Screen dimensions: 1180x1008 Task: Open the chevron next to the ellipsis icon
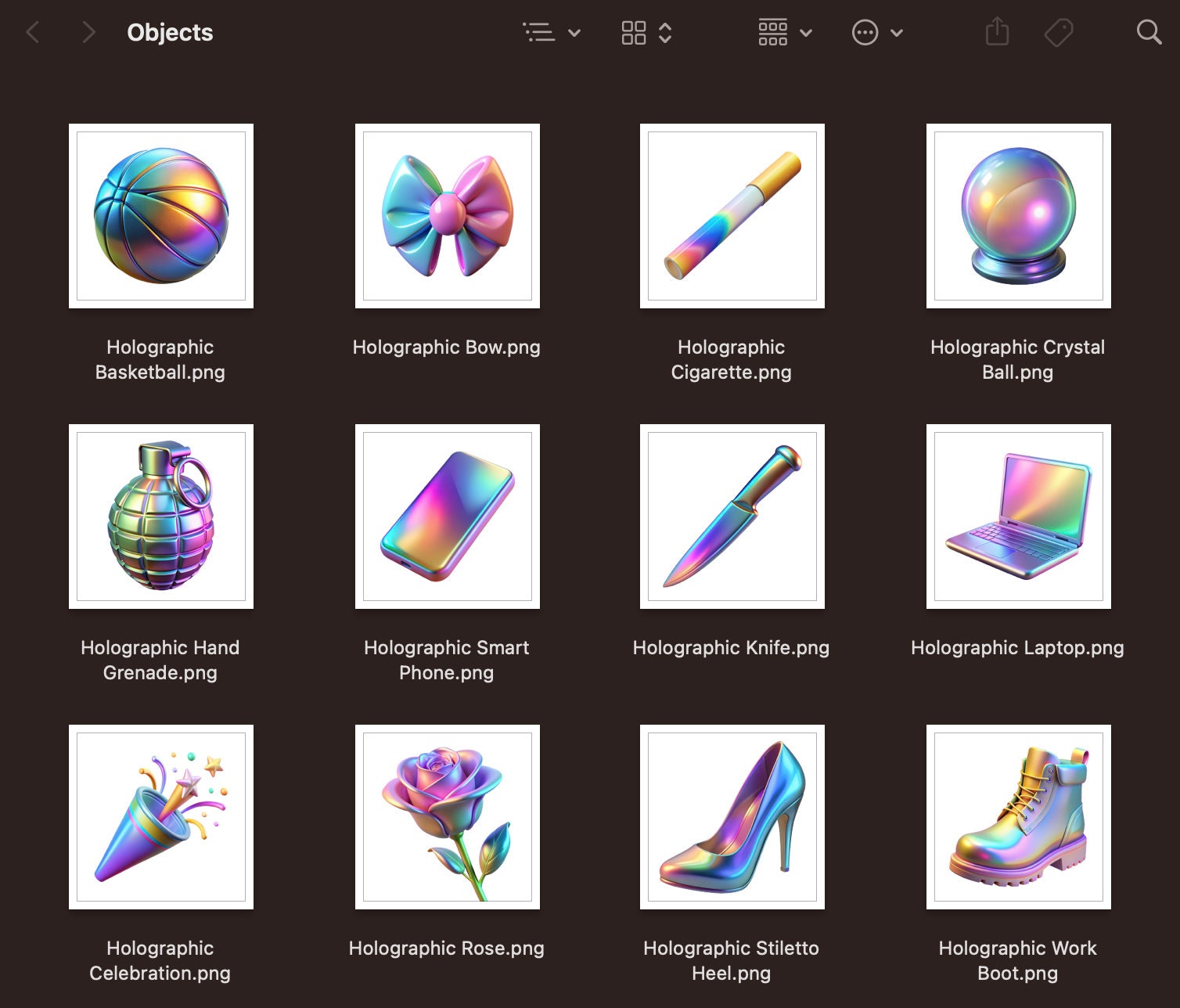pyautogui.click(x=895, y=32)
